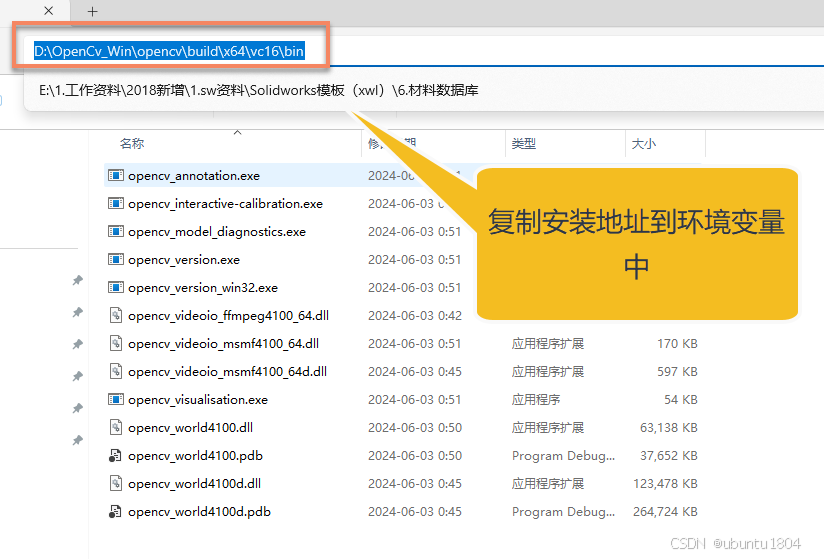Click the address bar path D:\OpenCv_Win\opencv\build\x64\vc16\bin

(169, 51)
